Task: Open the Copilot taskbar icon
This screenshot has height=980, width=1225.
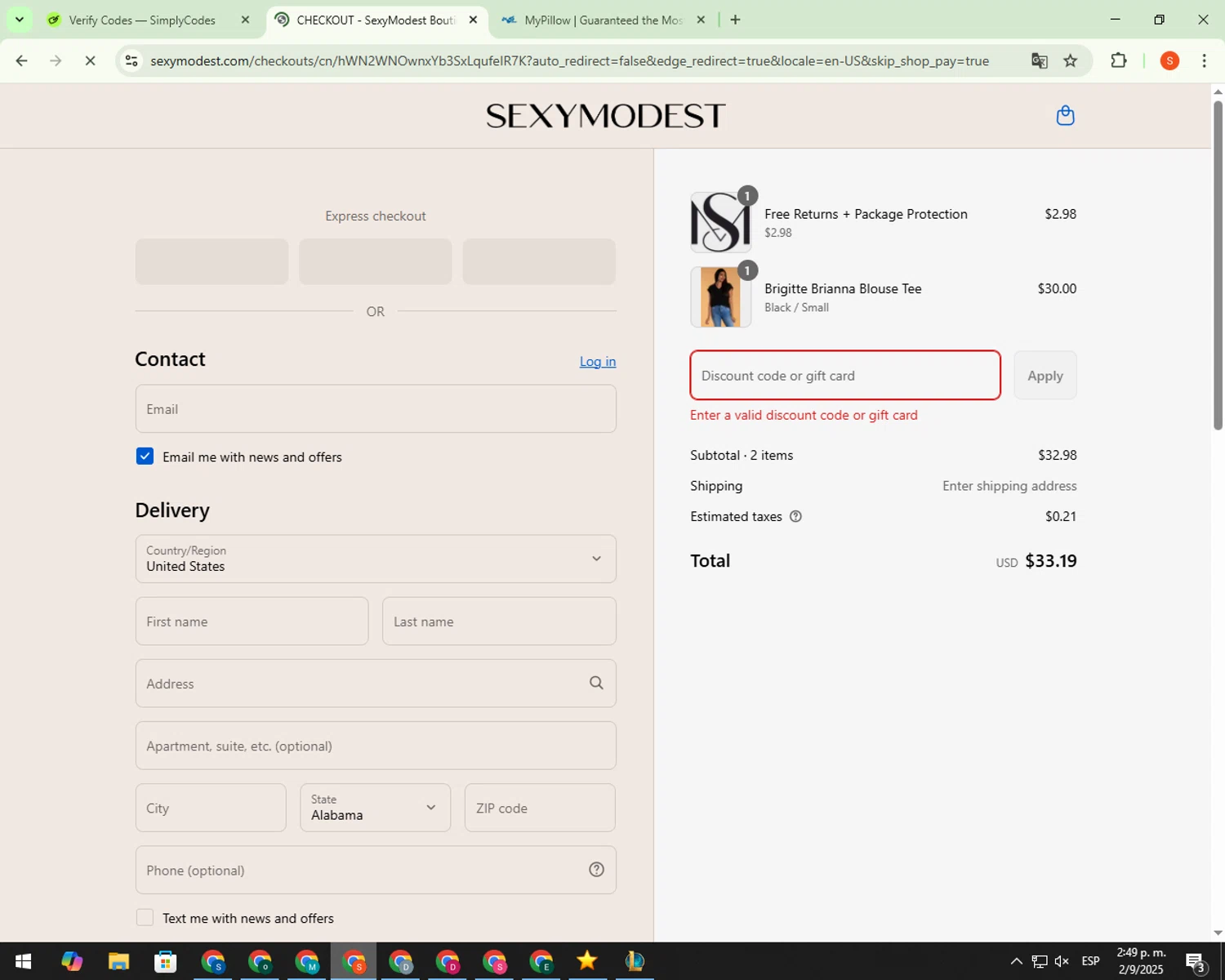Action: coord(72,961)
